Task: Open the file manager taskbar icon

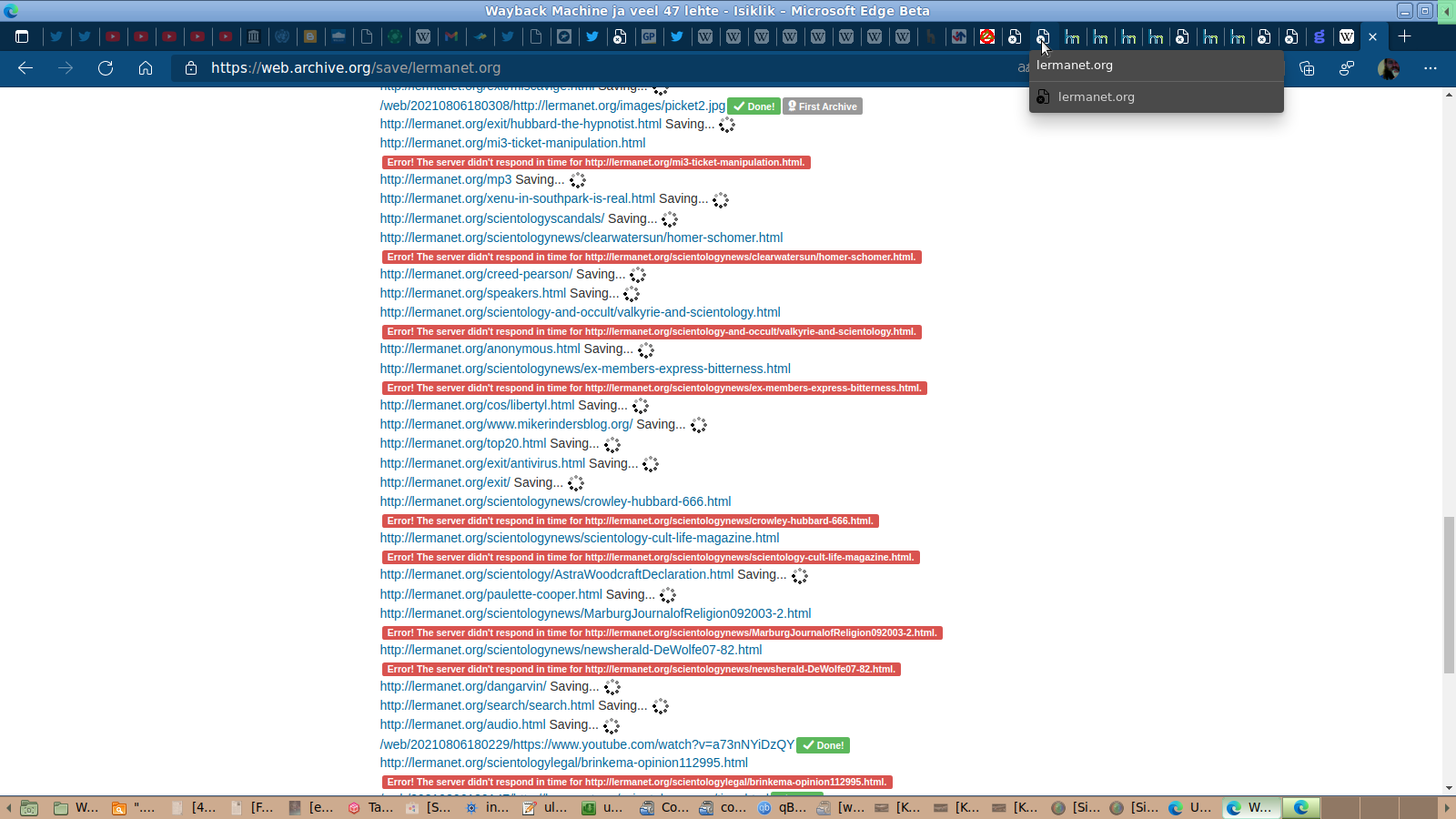Action: pos(29,808)
